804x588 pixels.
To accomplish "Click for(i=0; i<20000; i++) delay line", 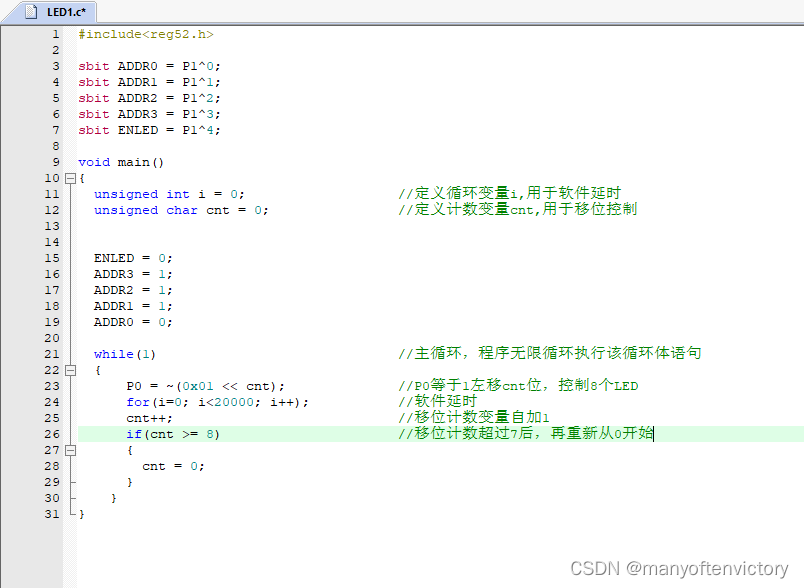I will pyautogui.click(x=217, y=402).
